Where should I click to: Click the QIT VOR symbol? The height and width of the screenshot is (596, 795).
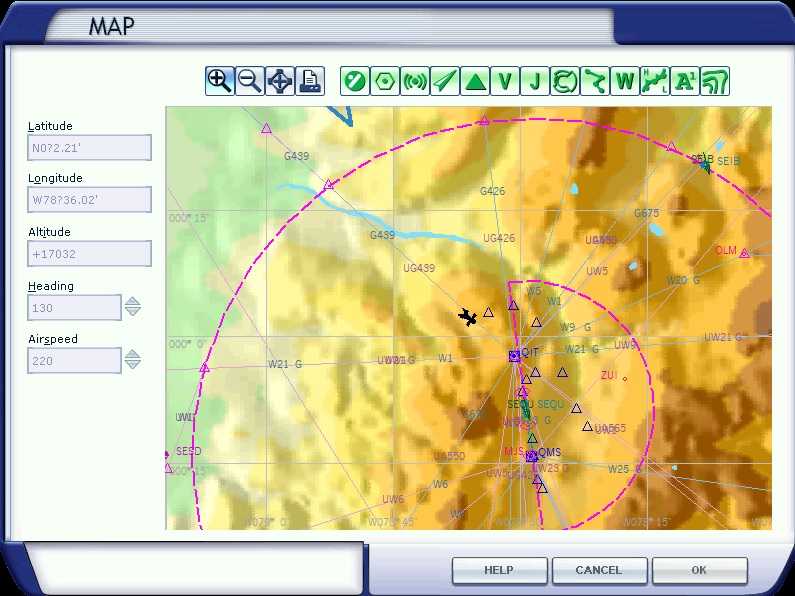tap(515, 356)
